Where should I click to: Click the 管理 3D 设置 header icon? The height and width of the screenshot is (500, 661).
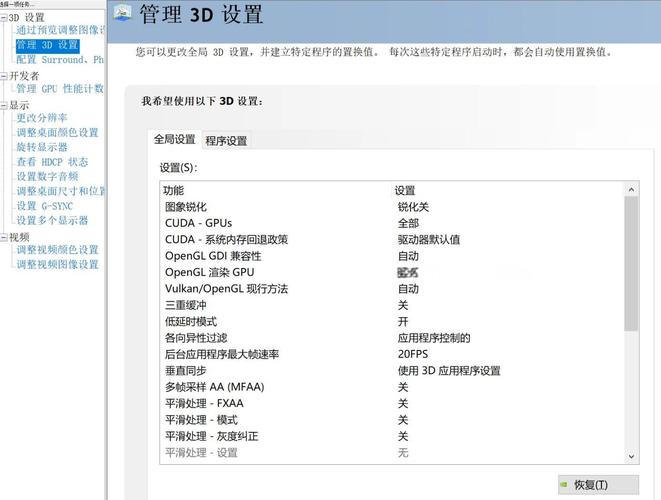coord(123,13)
